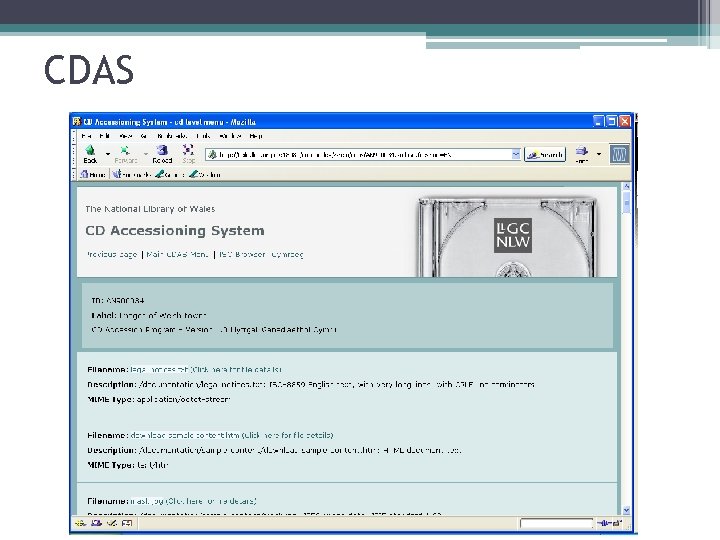Open Composer icon in status bar

click(x=112, y=523)
